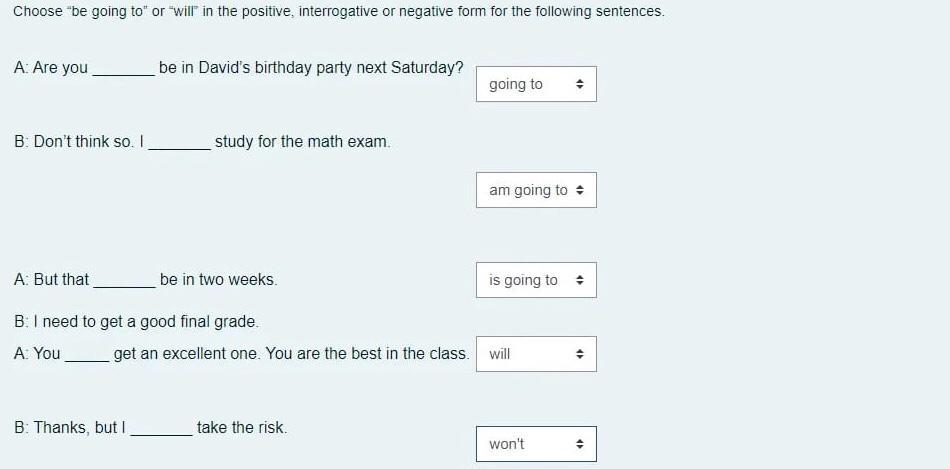Click the sentence "I need to get a good final grade"

coord(136,322)
